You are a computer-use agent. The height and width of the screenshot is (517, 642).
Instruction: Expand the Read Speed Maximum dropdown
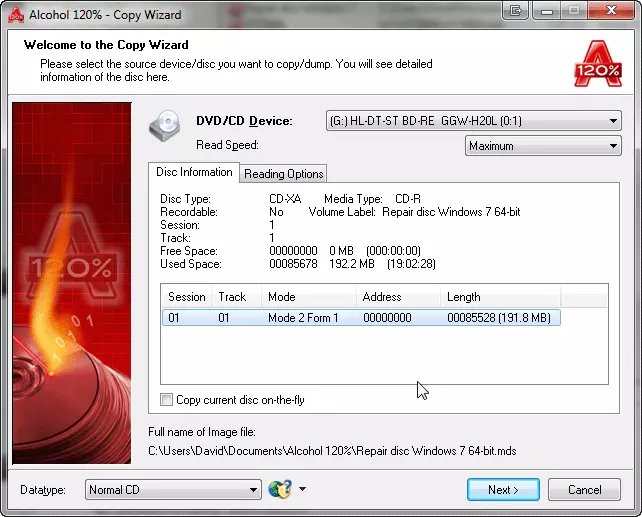pyautogui.click(x=543, y=146)
